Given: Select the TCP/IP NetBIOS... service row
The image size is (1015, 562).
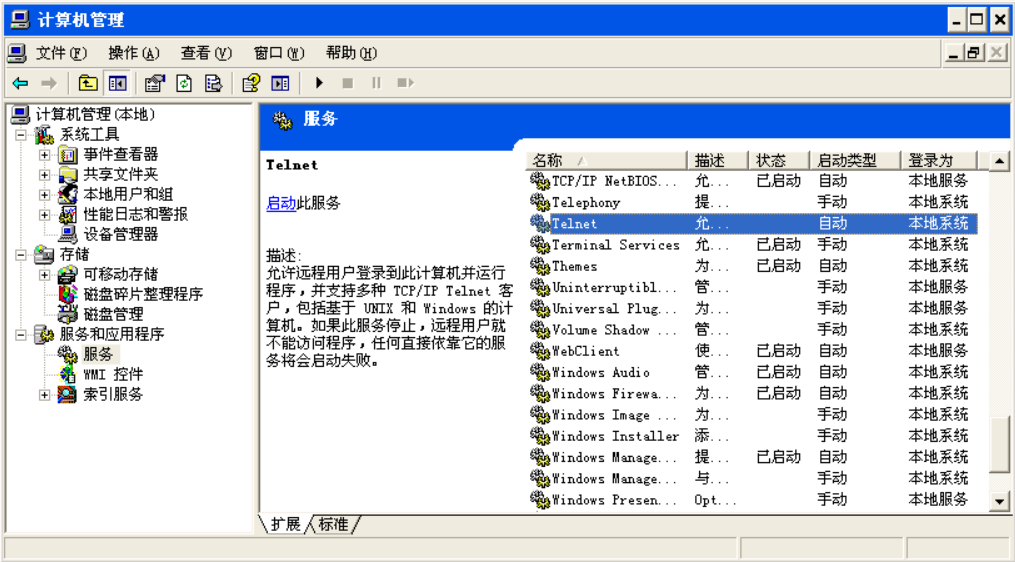Looking at the screenshot, I should [x=753, y=181].
